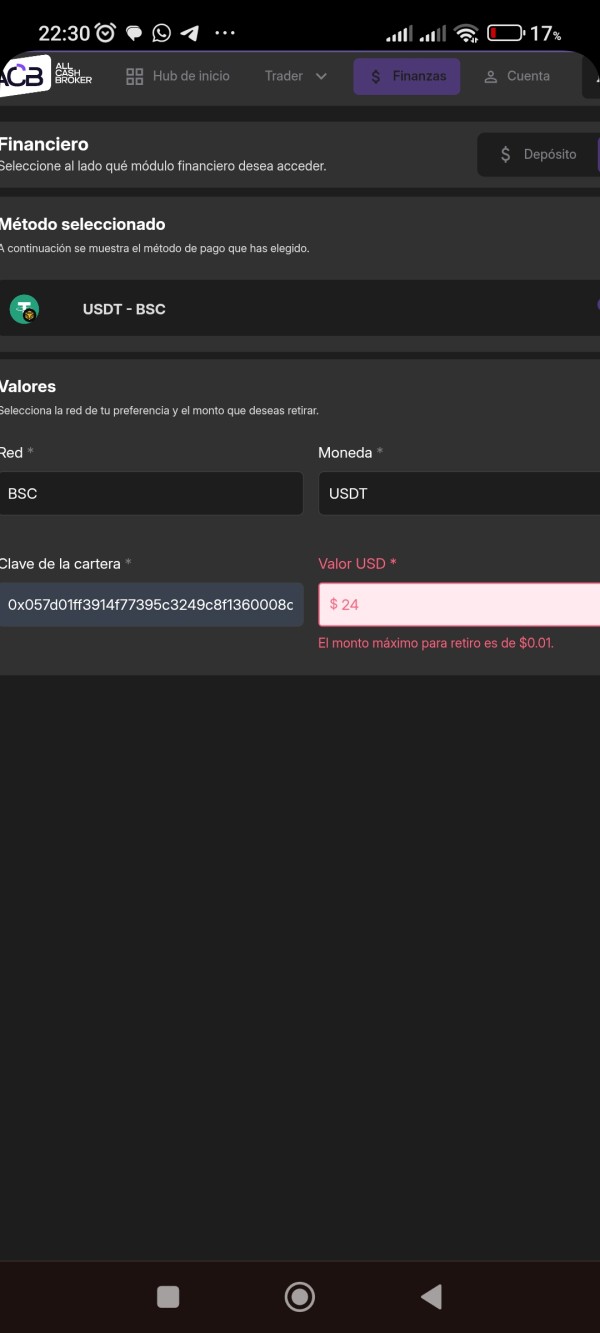Tap the dollar icon in Finanzas tab
The width and height of the screenshot is (600, 1333).
click(376, 76)
